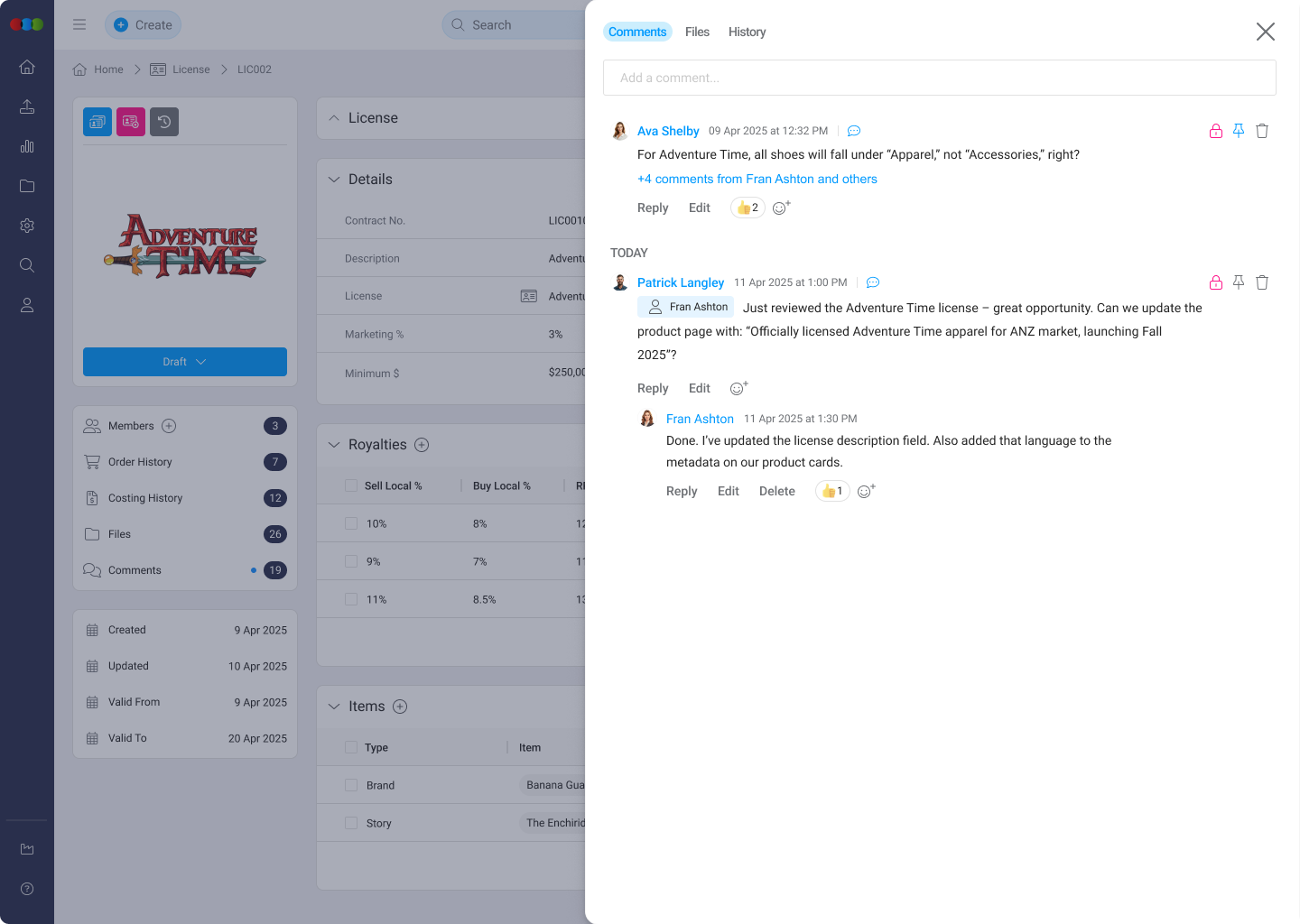Screen dimensions: 1300x924
Task: Pin Ava Shelby's comment
Action: point(1239,131)
